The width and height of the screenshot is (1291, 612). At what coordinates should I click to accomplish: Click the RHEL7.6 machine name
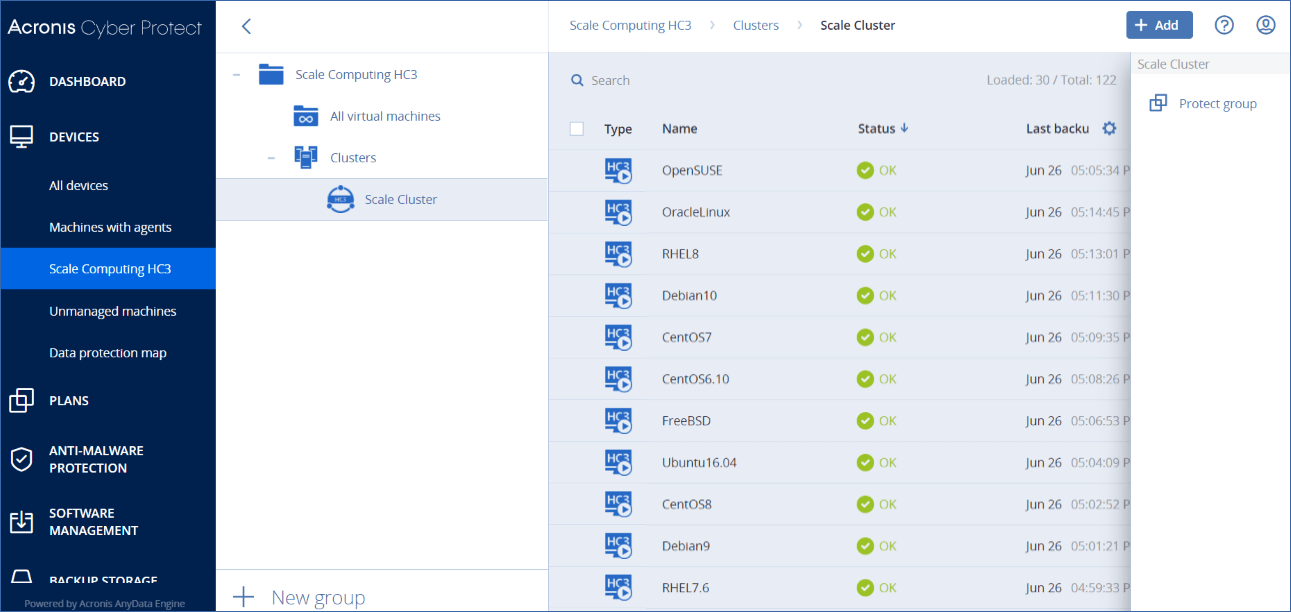(685, 588)
